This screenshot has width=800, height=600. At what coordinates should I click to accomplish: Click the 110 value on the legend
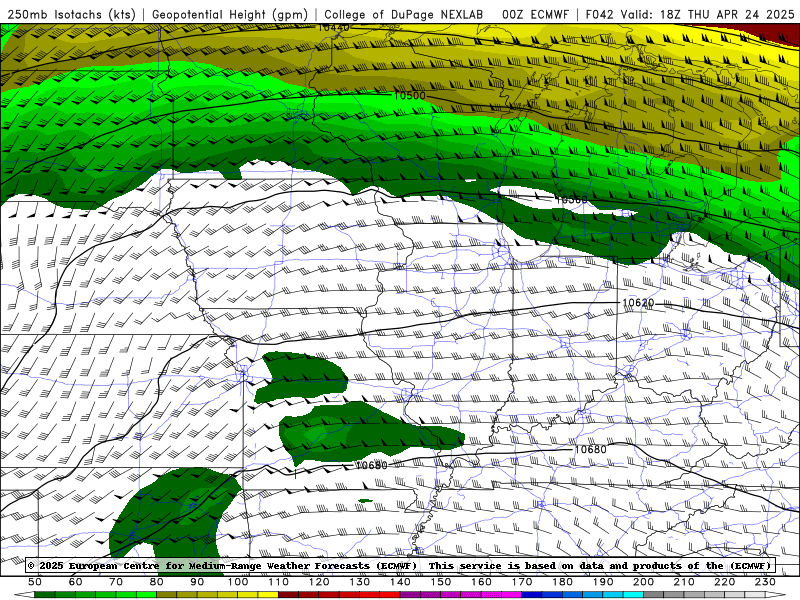click(279, 582)
